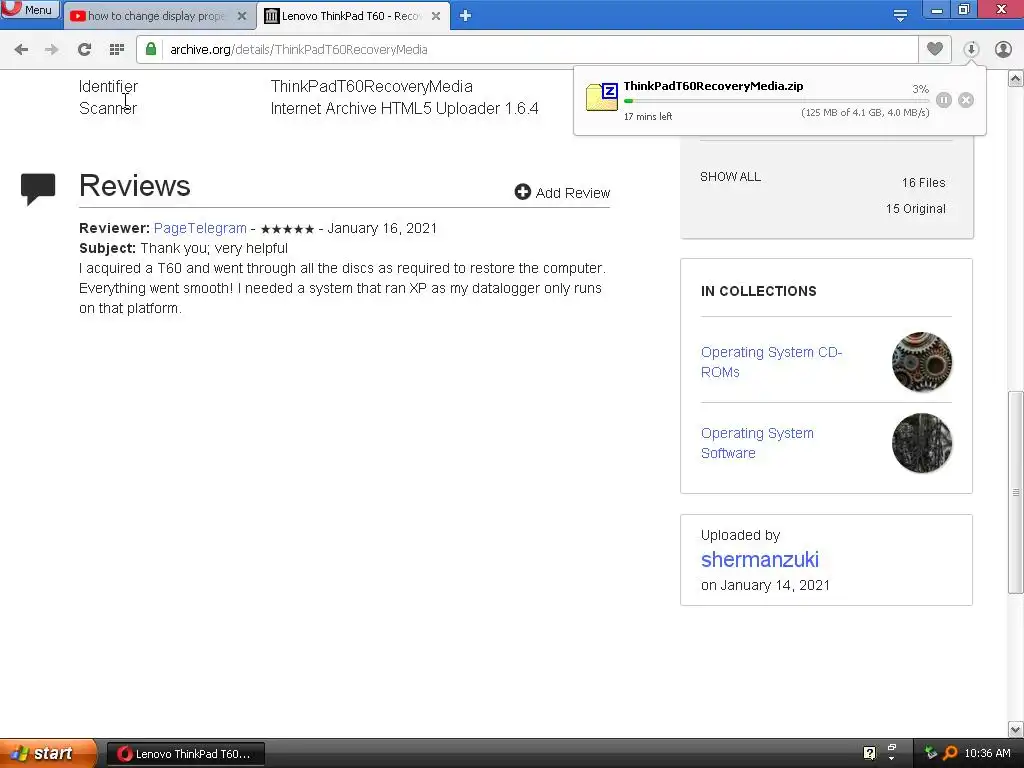Pause the ThinkPadT60RecoveryMedia.zip download
This screenshot has height=768, width=1024.
coord(944,100)
